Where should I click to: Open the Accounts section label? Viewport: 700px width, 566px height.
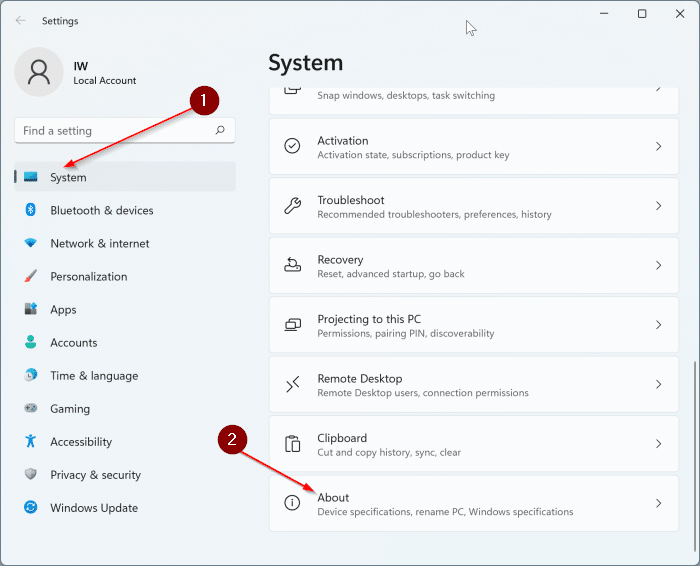tap(74, 342)
